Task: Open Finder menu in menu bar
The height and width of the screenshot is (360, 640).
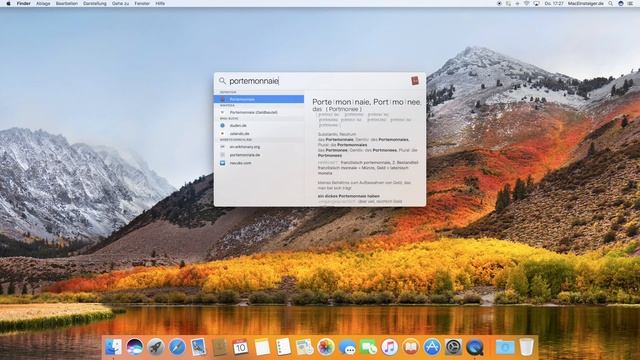Action: point(23,3)
